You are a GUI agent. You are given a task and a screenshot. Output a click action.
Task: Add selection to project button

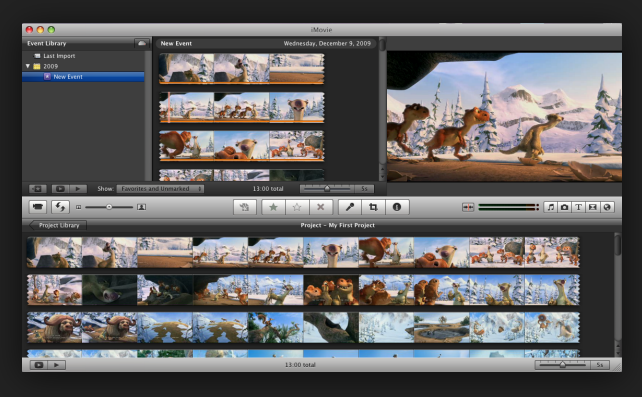244,207
